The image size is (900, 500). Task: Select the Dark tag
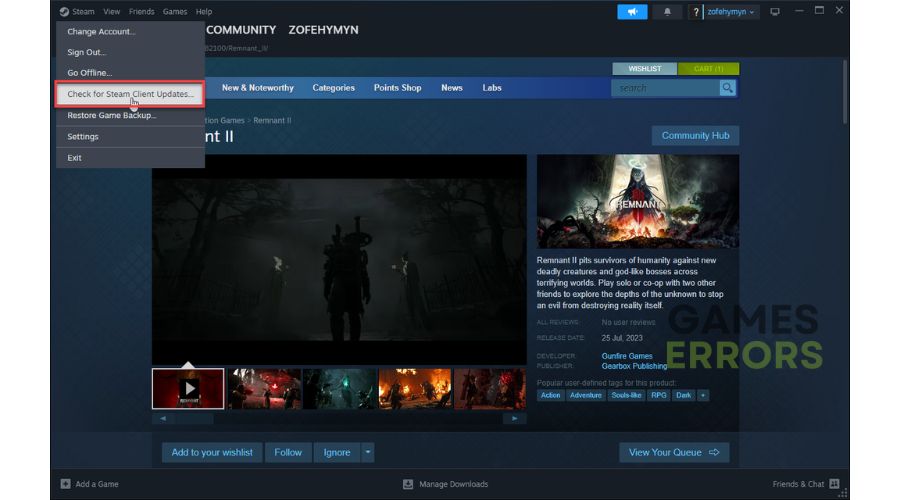click(684, 395)
